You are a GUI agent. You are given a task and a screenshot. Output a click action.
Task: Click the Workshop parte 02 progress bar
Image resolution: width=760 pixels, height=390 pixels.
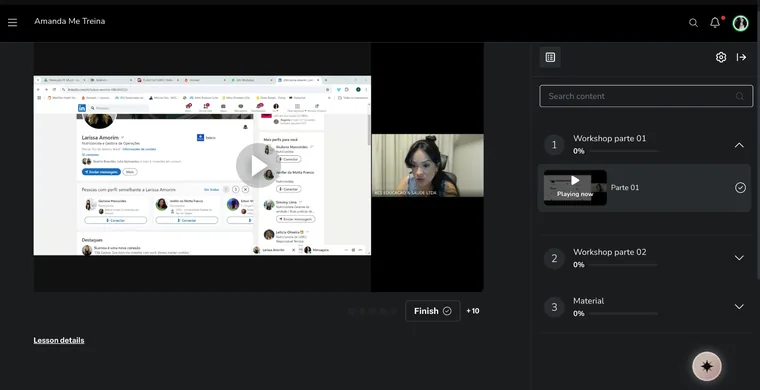pyautogui.click(x=623, y=265)
